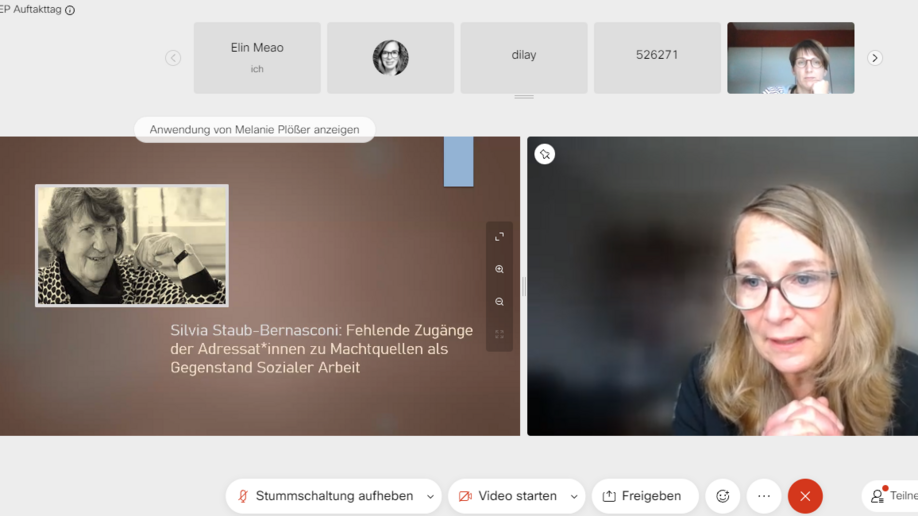Image resolution: width=918 pixels, height=516 pixels.
Task: Zoom in on the shared presentation
Action: 499,269
